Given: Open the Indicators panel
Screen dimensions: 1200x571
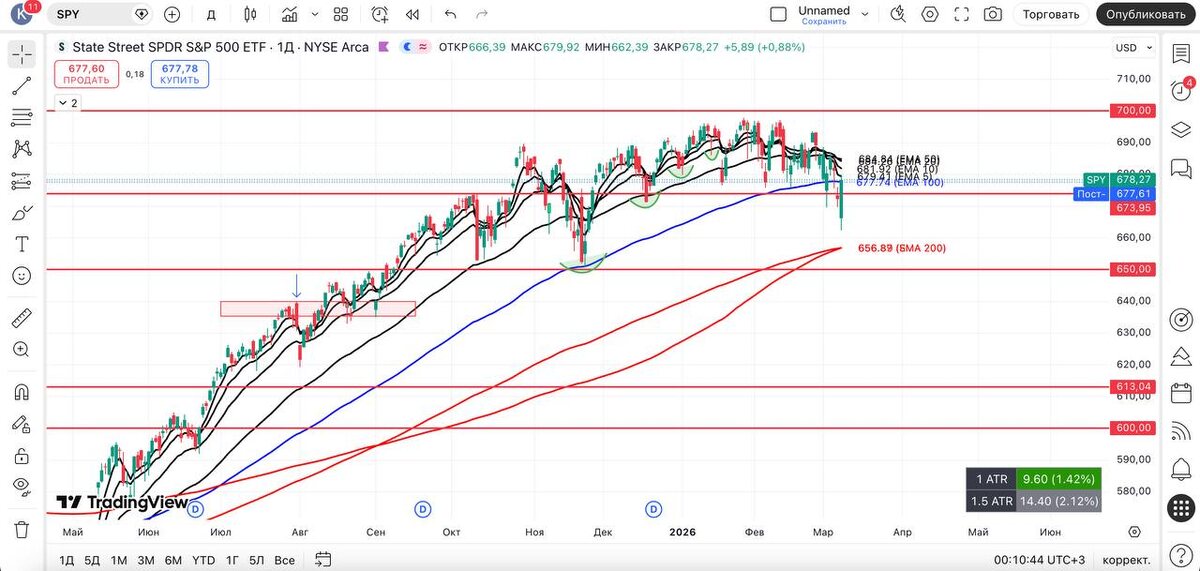Looking at the screenshot, I should pos(289,14).
